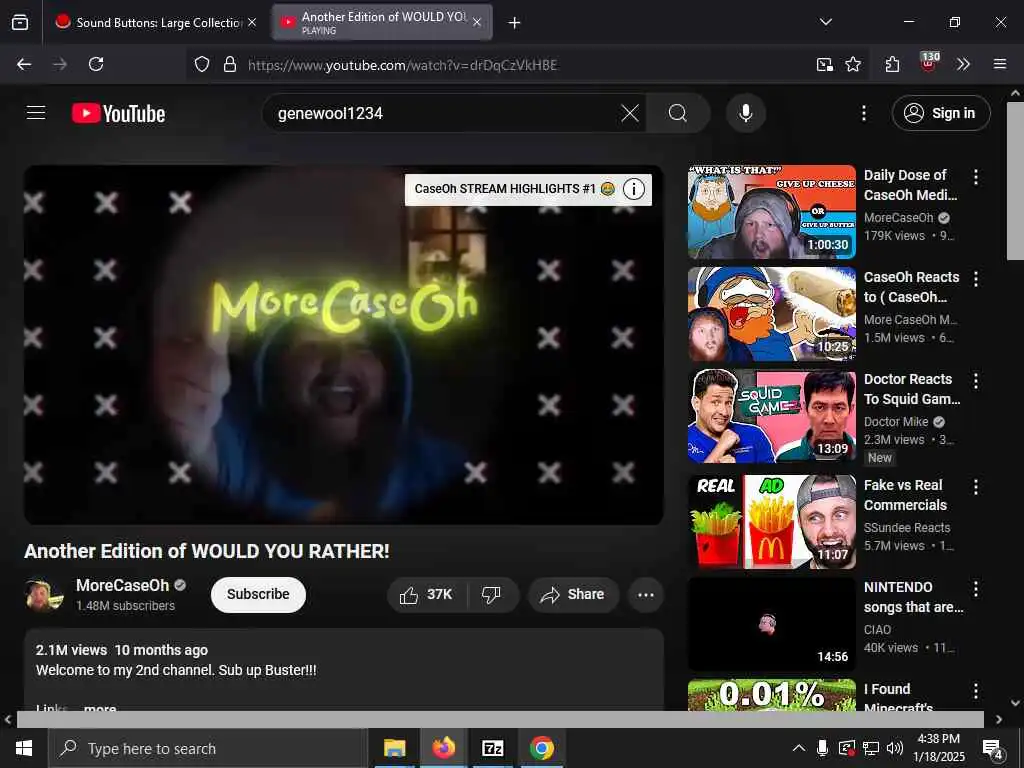This screenshot has height=768, width=1024.
Task: Expand the description with more
Action: pos(100,709)
